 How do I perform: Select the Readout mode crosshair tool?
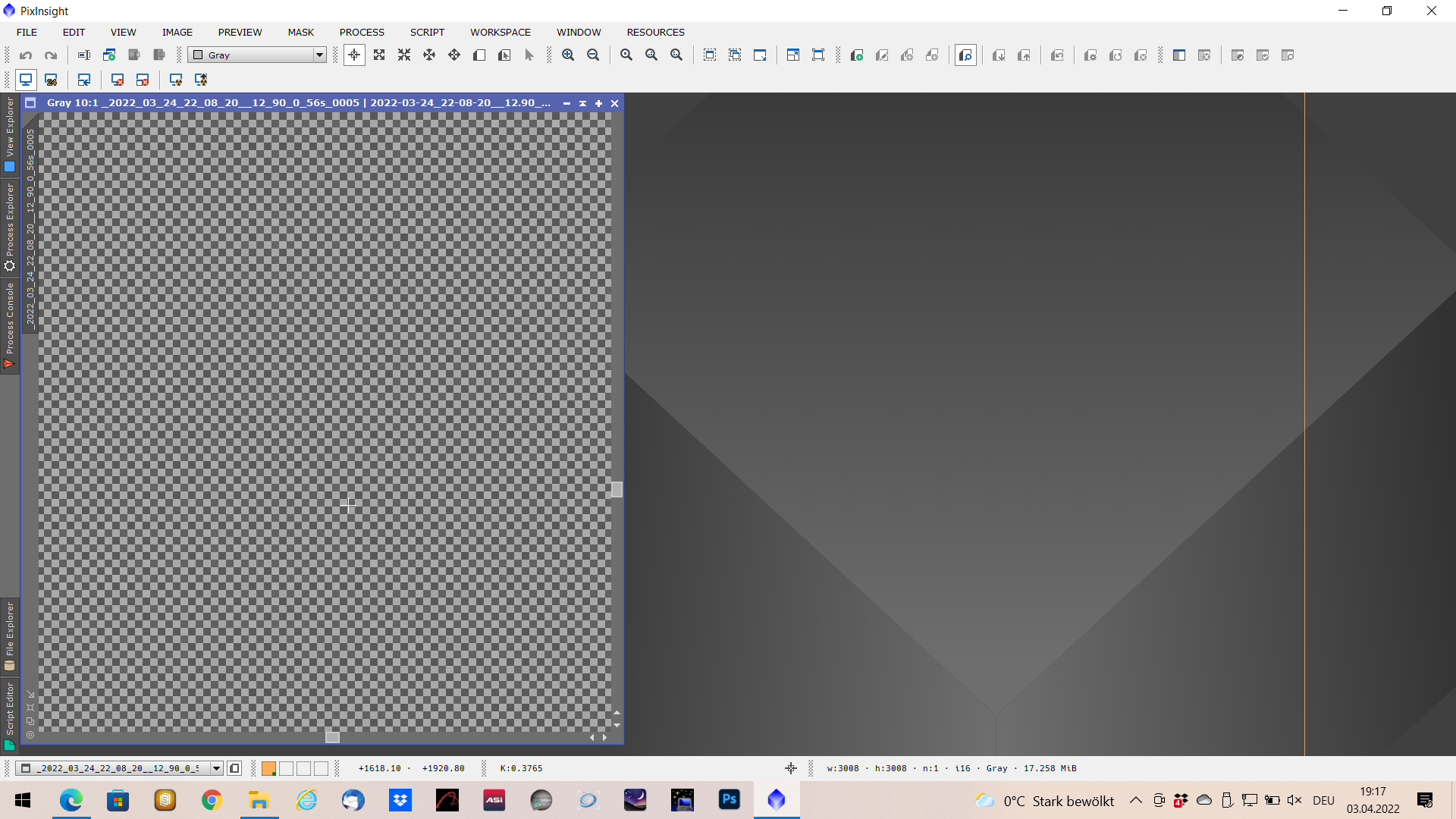(x=354, y=55)
